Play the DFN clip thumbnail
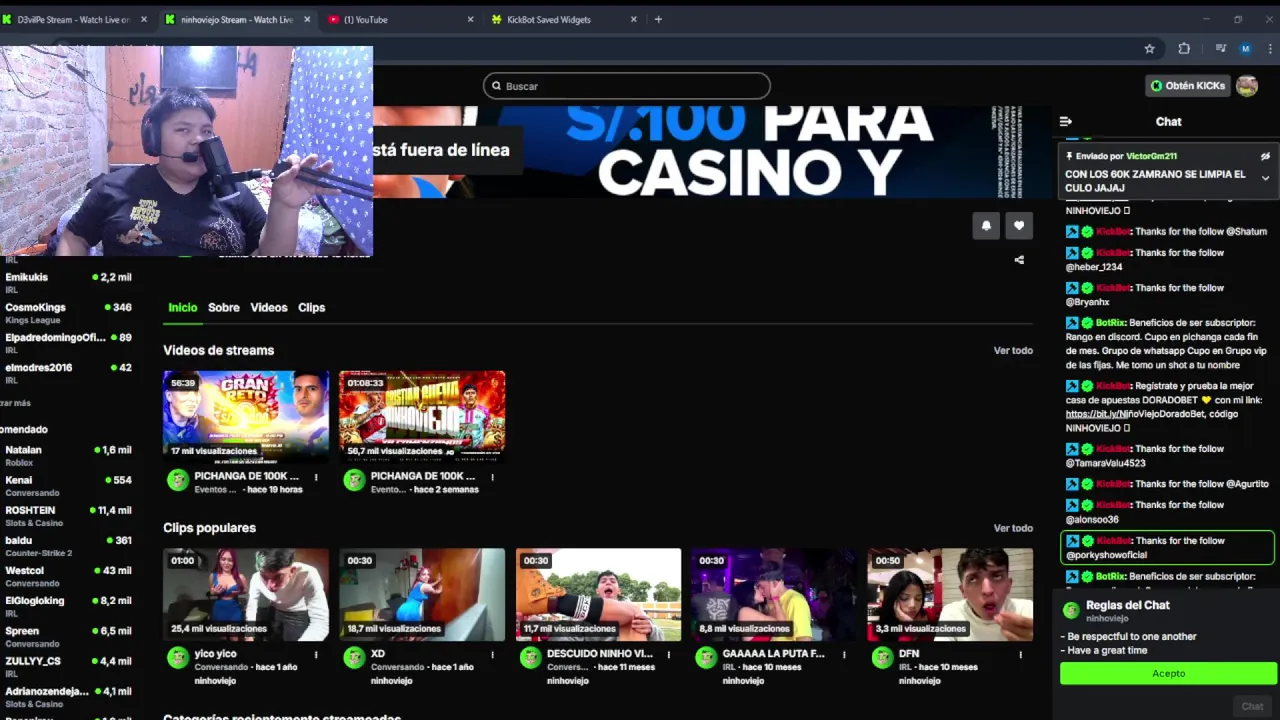Screen dimensions: 1280x720 coord(950,594)
